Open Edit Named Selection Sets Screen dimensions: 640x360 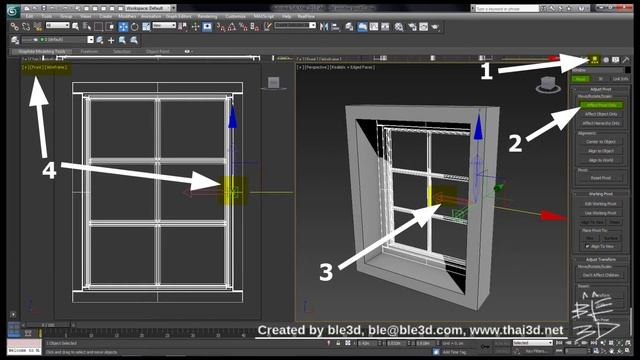pyautogui.click(x=268, y=27)
